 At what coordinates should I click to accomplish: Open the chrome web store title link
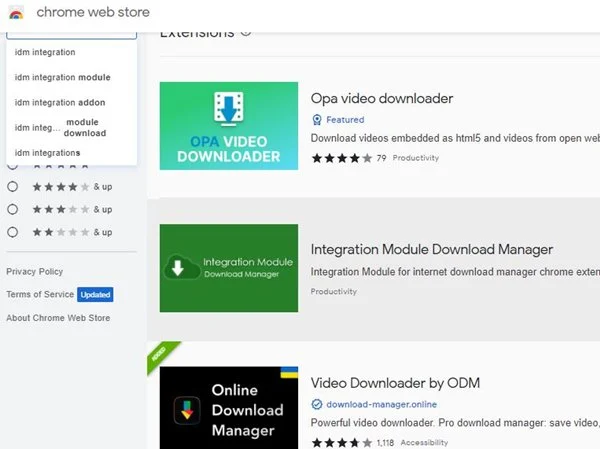(93, 12)
